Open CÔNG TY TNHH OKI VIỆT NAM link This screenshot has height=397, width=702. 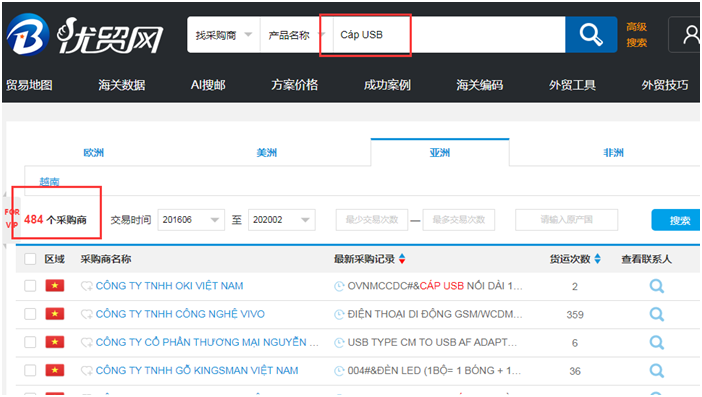pos(170,286)
